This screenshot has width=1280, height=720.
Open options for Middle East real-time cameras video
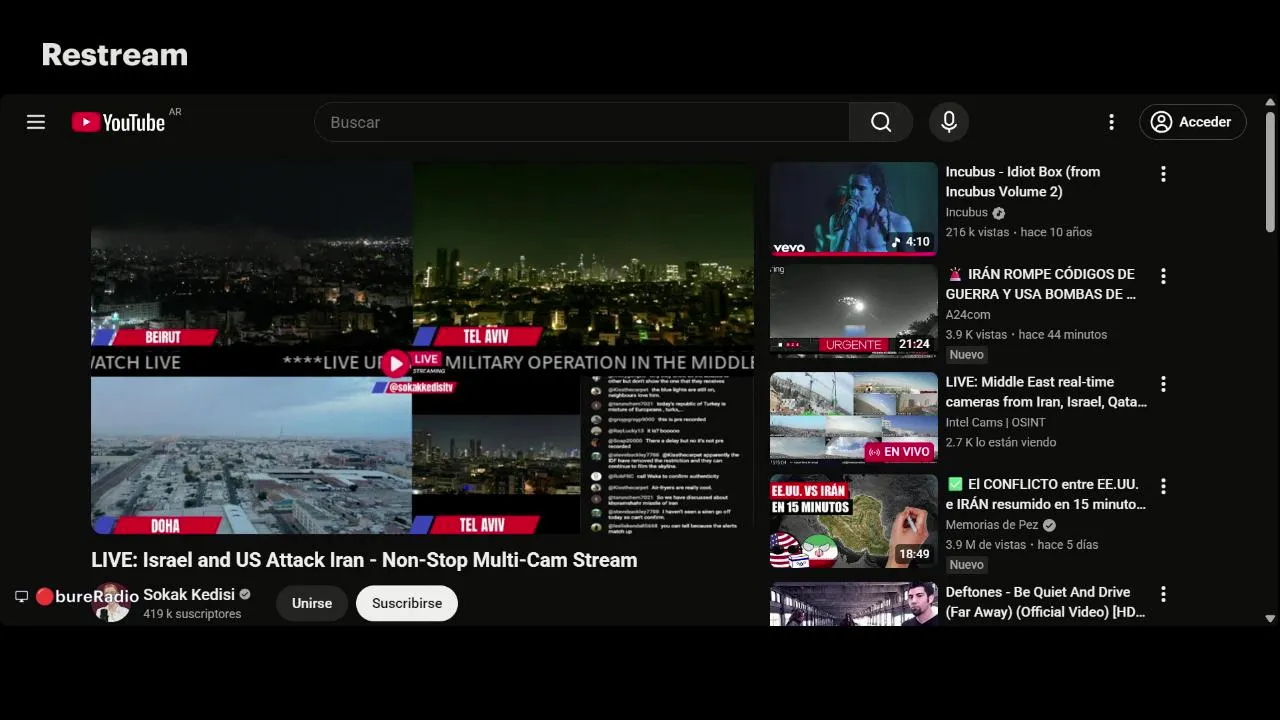pyautogui.click(x=1163, y=384)
